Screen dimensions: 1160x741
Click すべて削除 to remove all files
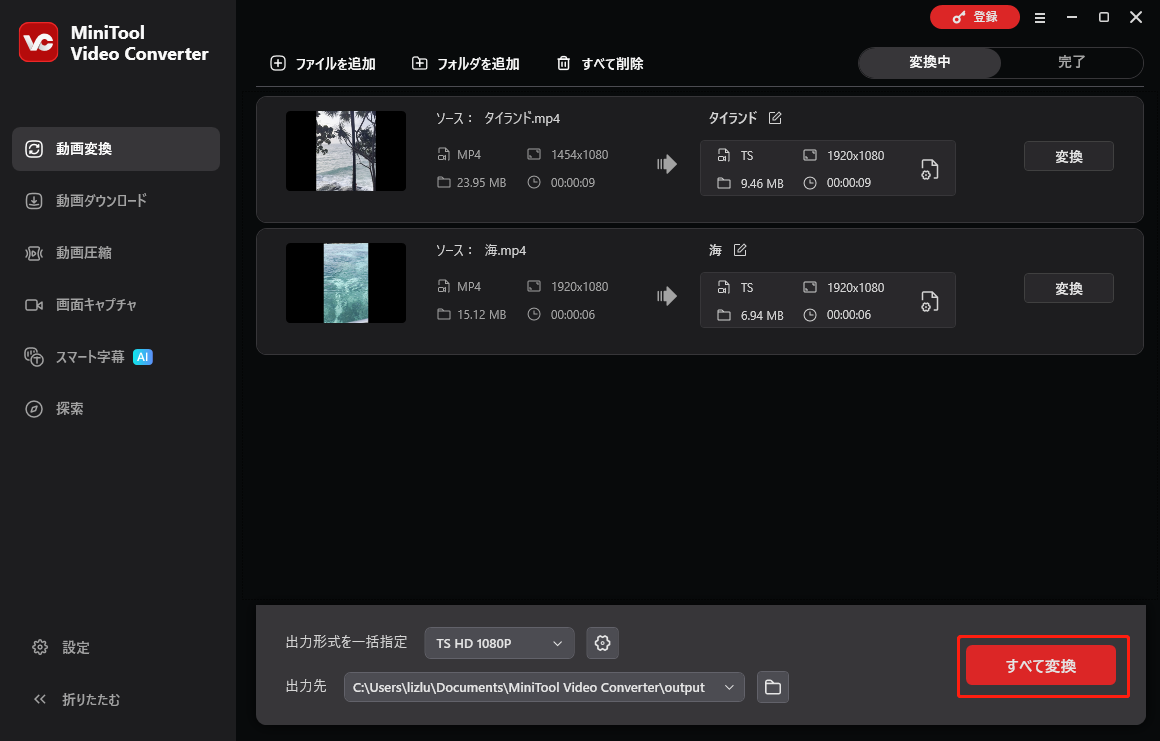click(599, 62)
